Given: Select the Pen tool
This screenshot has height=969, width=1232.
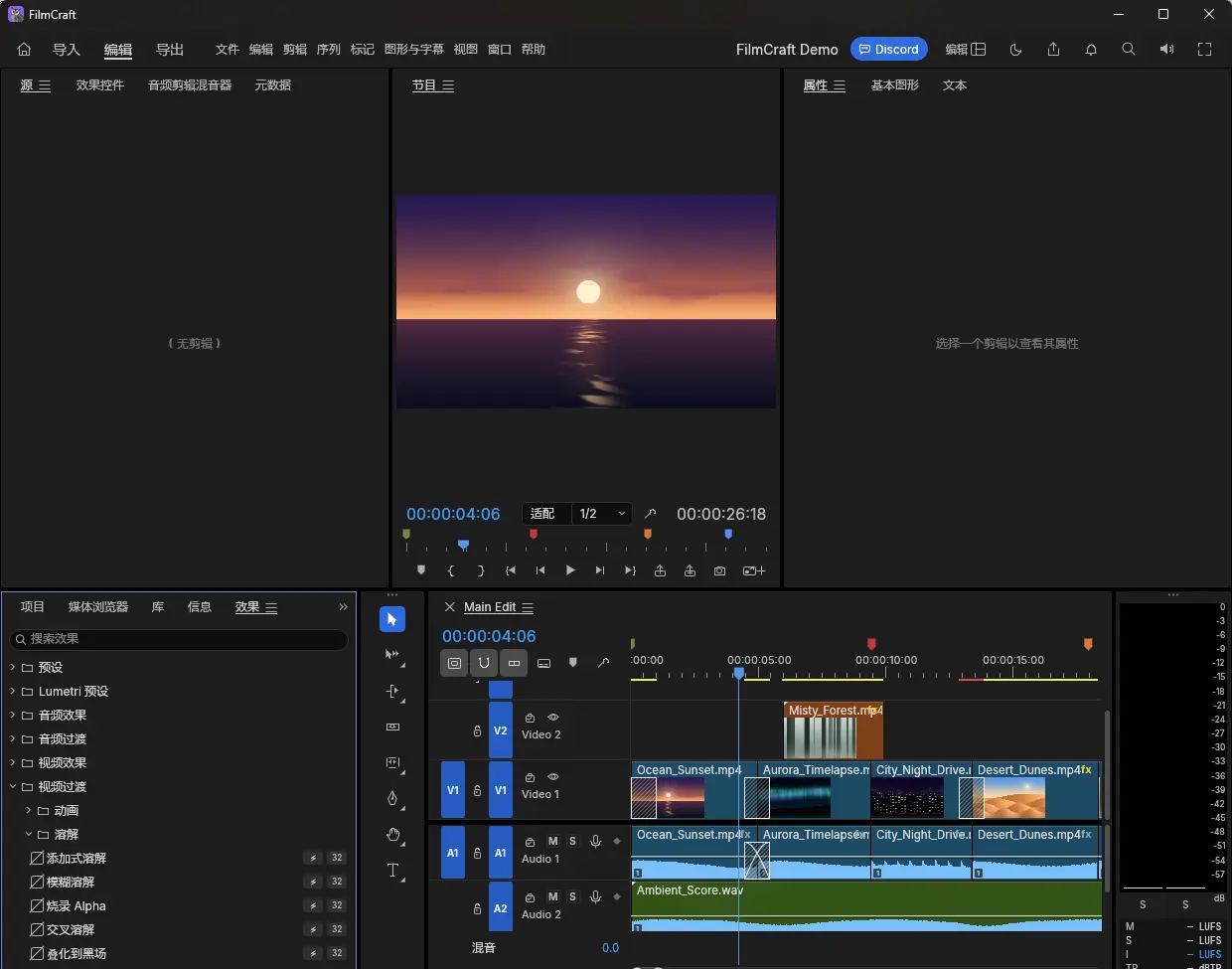Looking at the screenshot, I should point(392,798).
